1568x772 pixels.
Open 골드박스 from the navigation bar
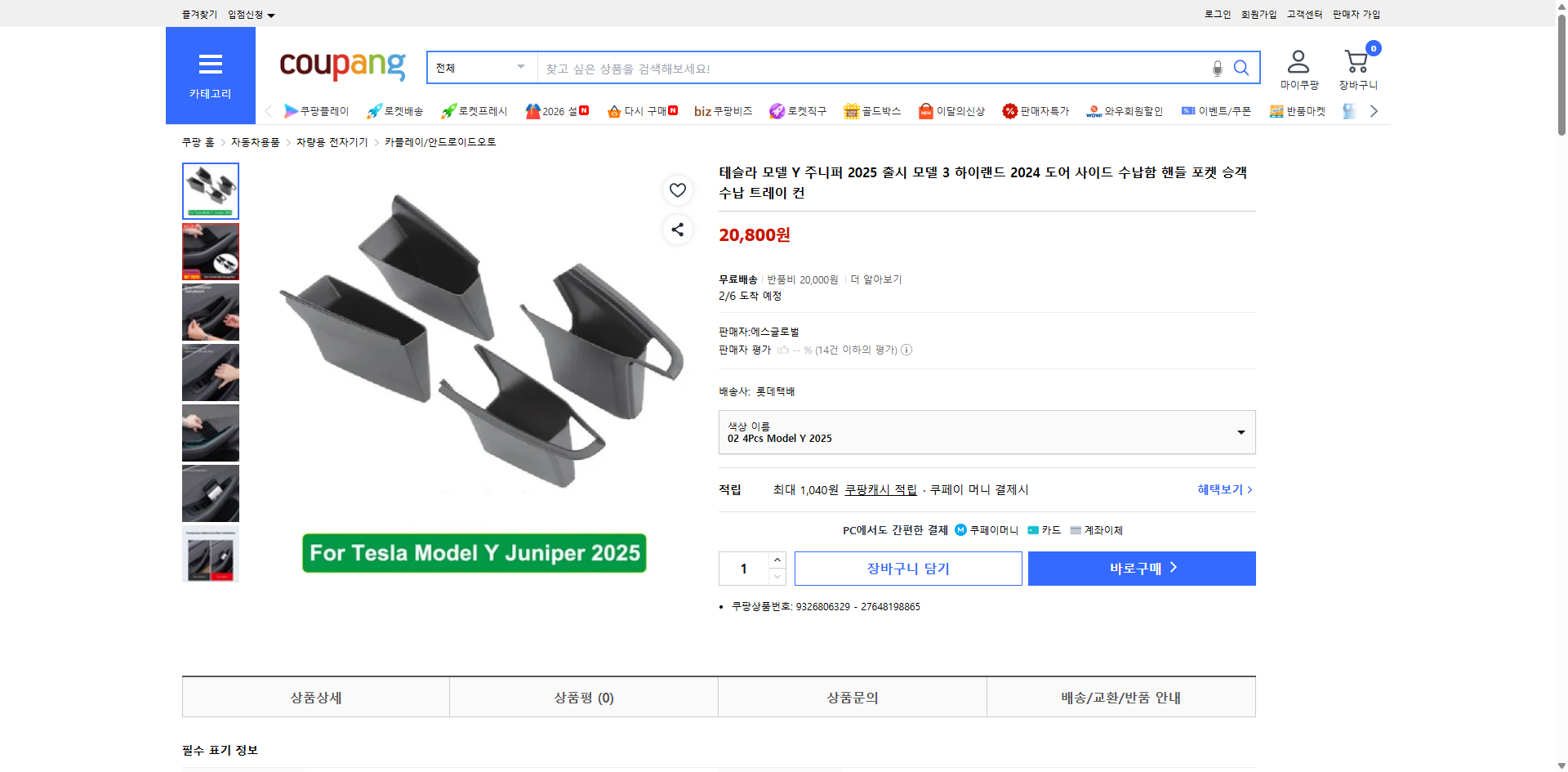pos(872,110)
